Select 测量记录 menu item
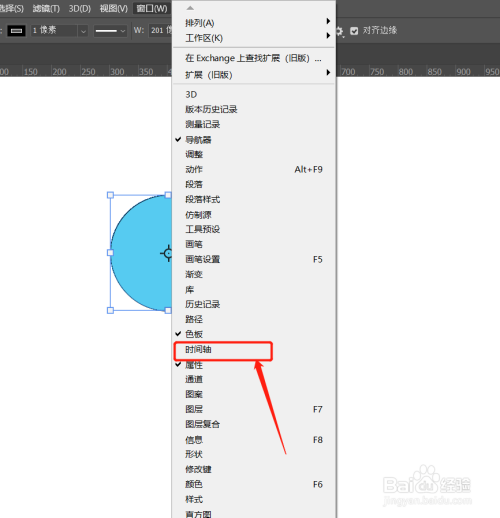 click(254, 124)
